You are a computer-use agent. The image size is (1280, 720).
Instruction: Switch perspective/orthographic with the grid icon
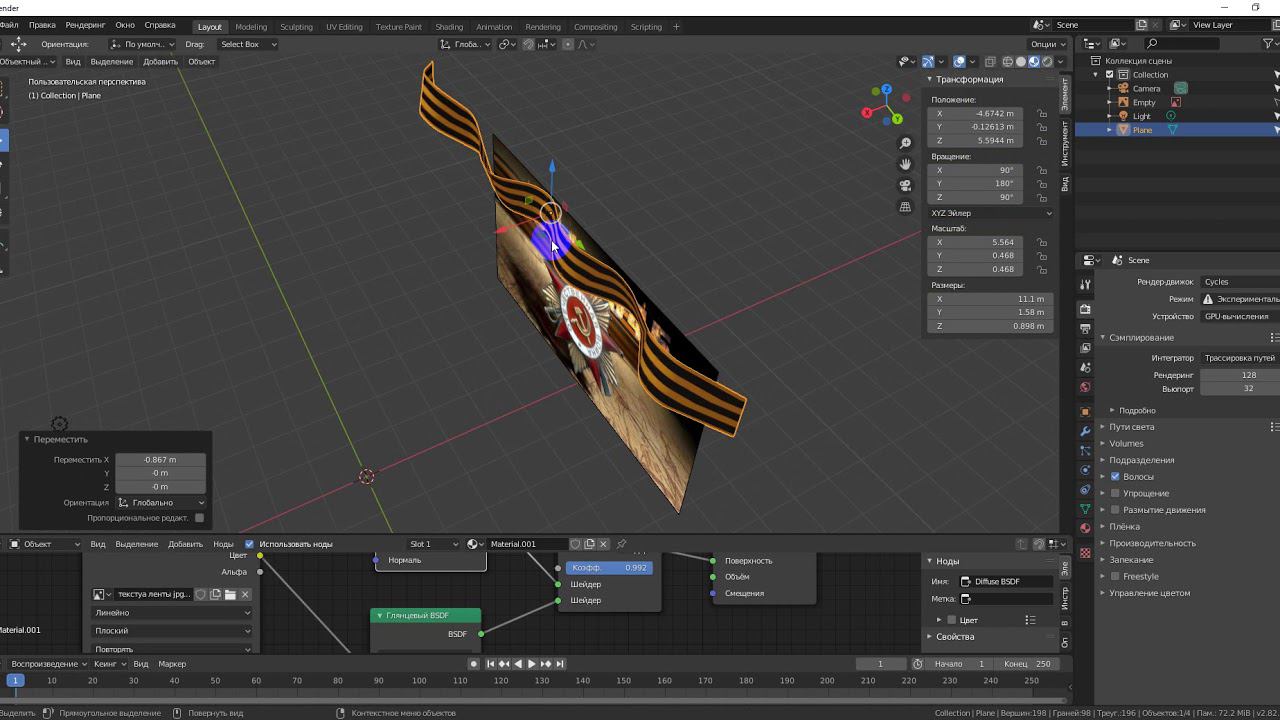click(x=905, y=207)
